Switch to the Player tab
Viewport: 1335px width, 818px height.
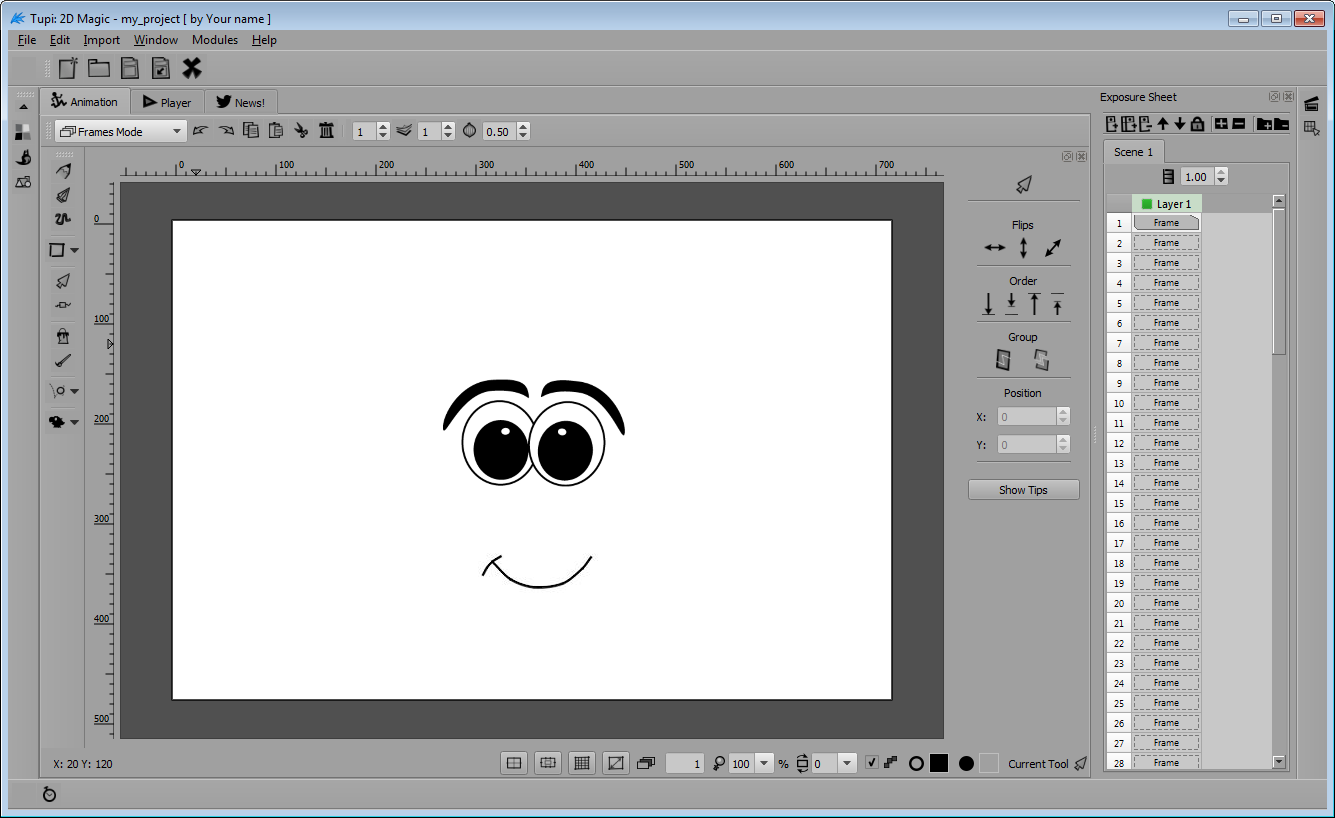(x=167, y=102)
